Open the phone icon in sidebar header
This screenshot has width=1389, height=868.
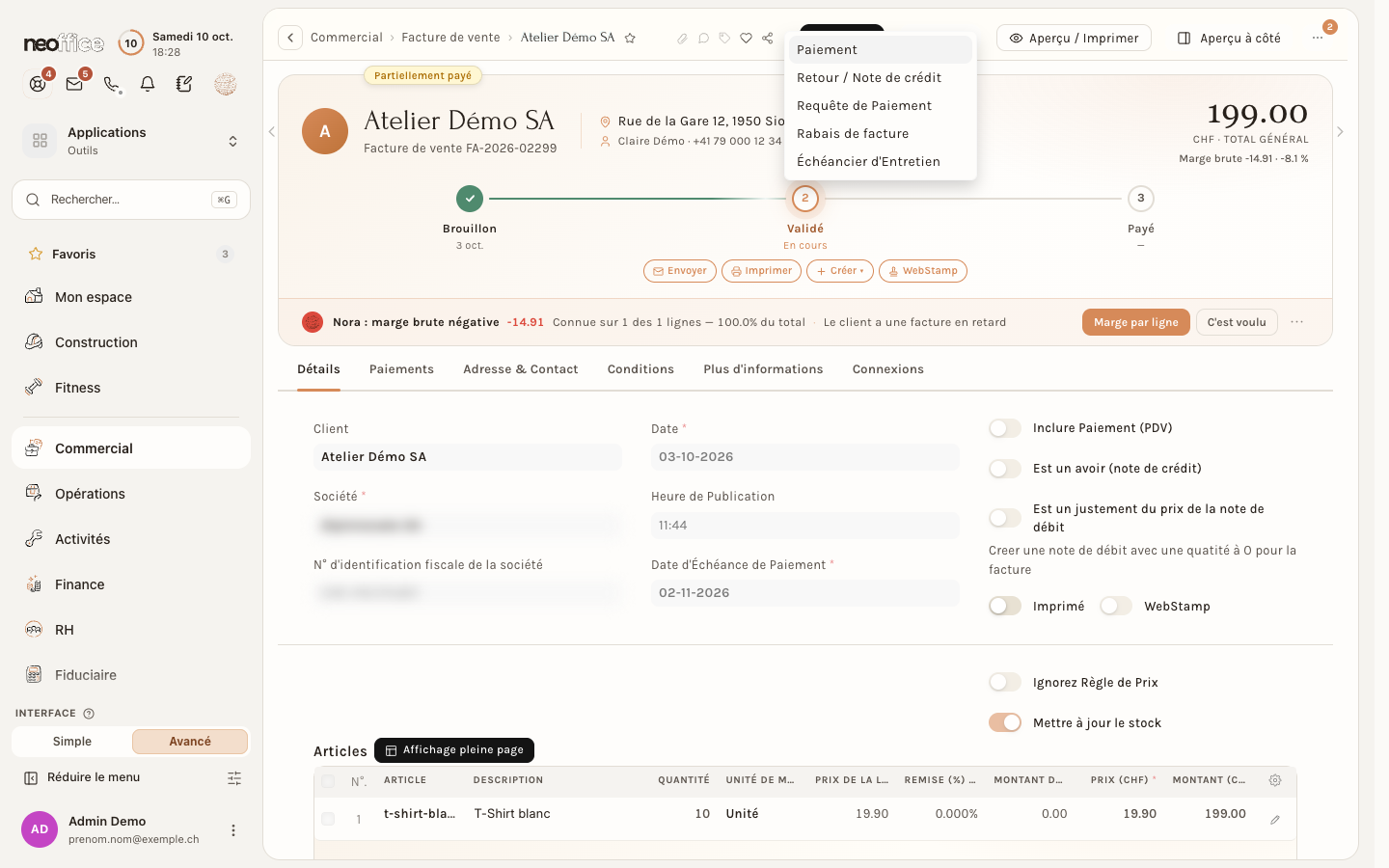coord(112,84)
